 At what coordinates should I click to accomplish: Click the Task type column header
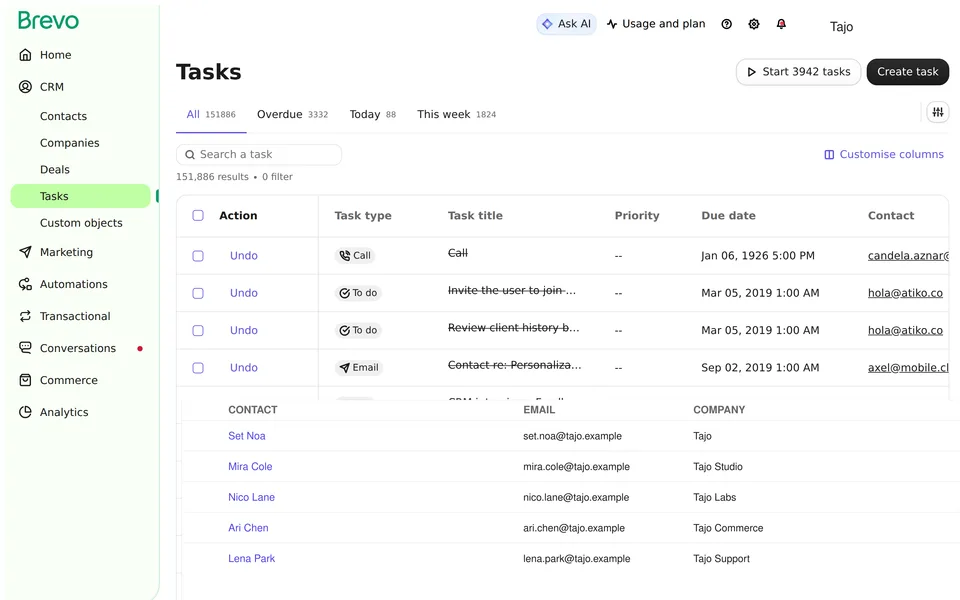pyautogui.click(x=362, y=216)
